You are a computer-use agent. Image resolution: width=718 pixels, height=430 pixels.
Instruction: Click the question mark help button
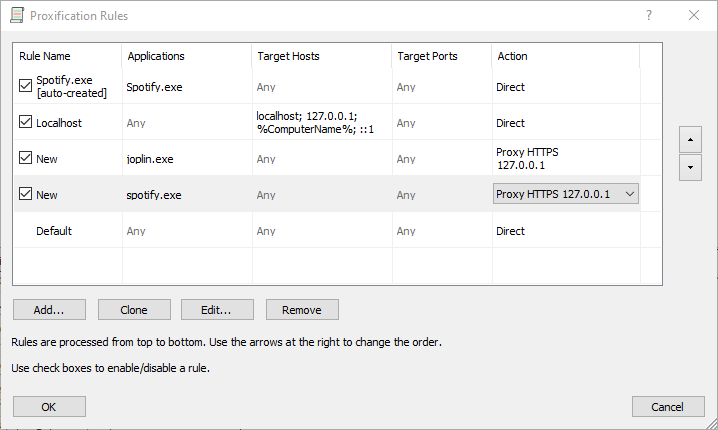[649, 16]
